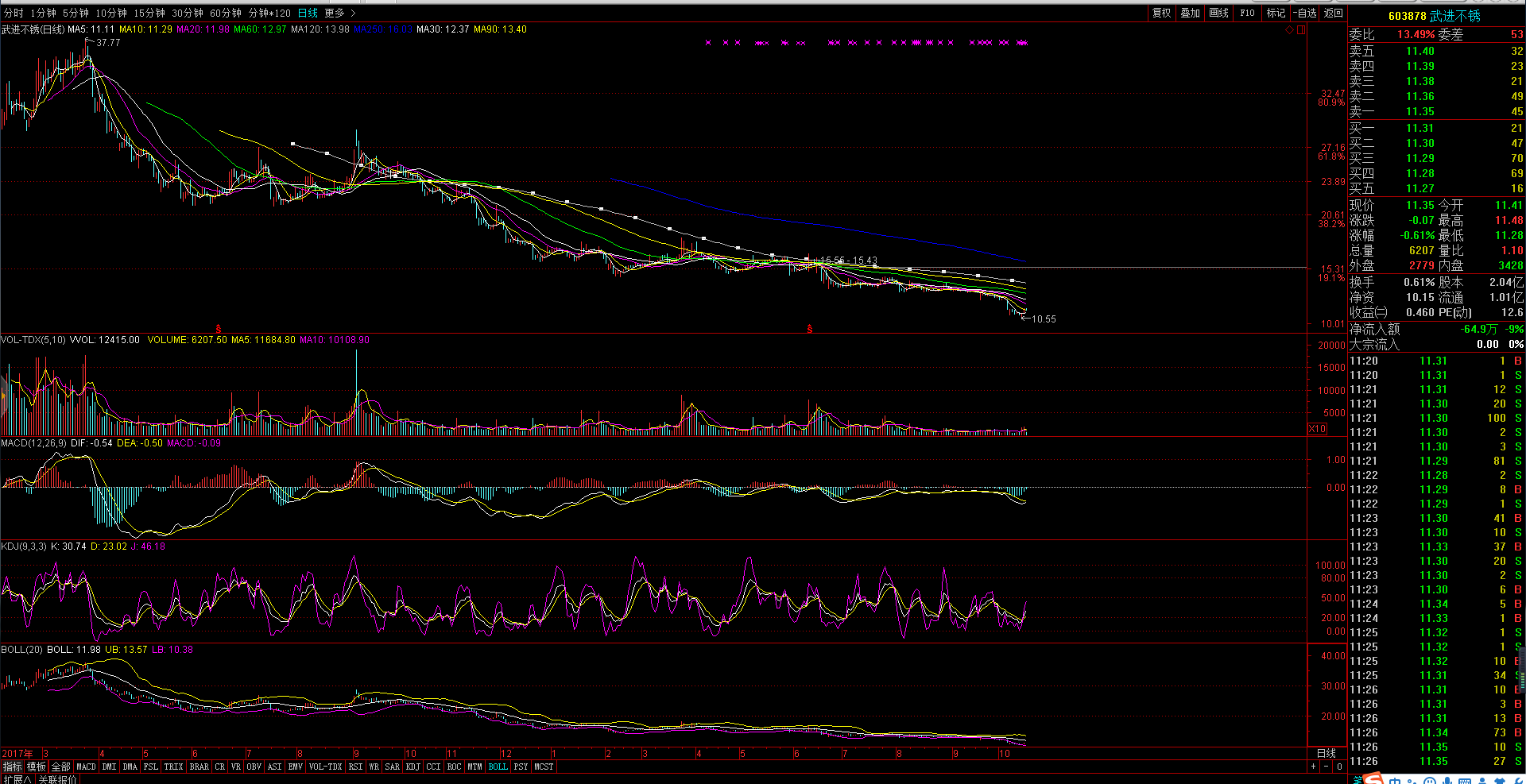Select the ASI indicator
Screen dimensions: 1526x784
[x=274, y=767]
